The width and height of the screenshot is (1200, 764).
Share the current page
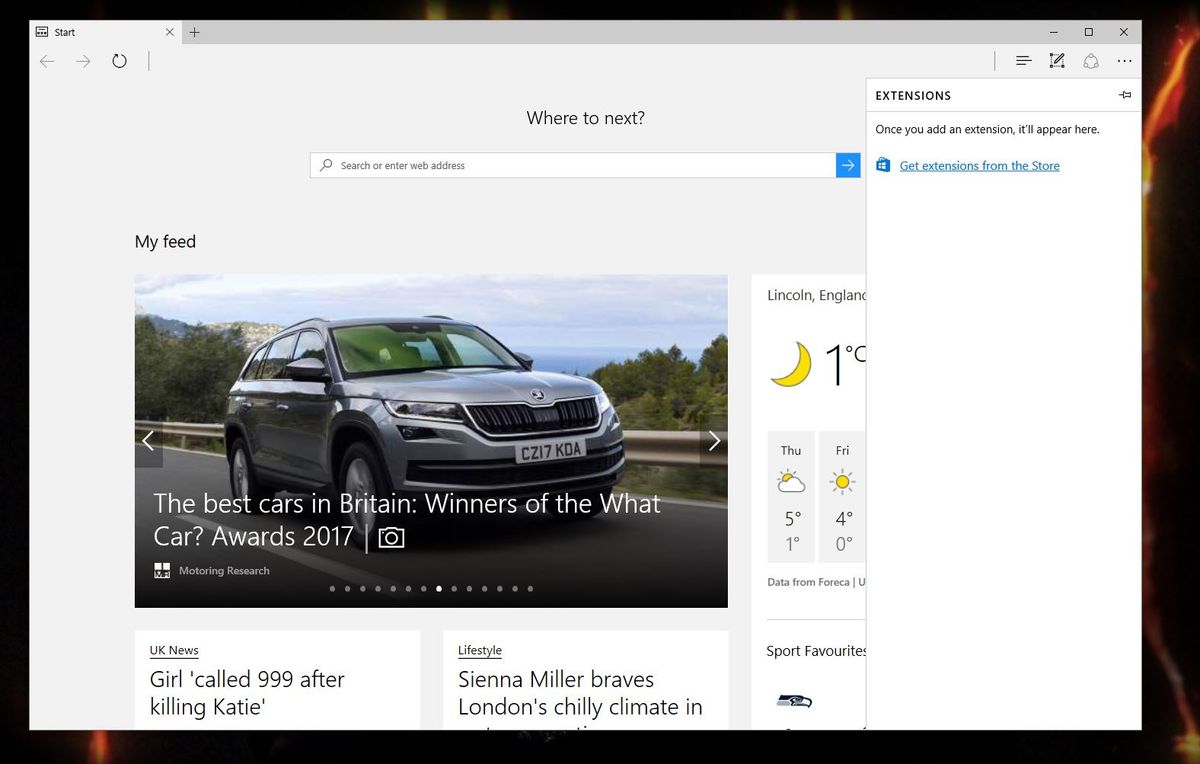pos(1090,61)
